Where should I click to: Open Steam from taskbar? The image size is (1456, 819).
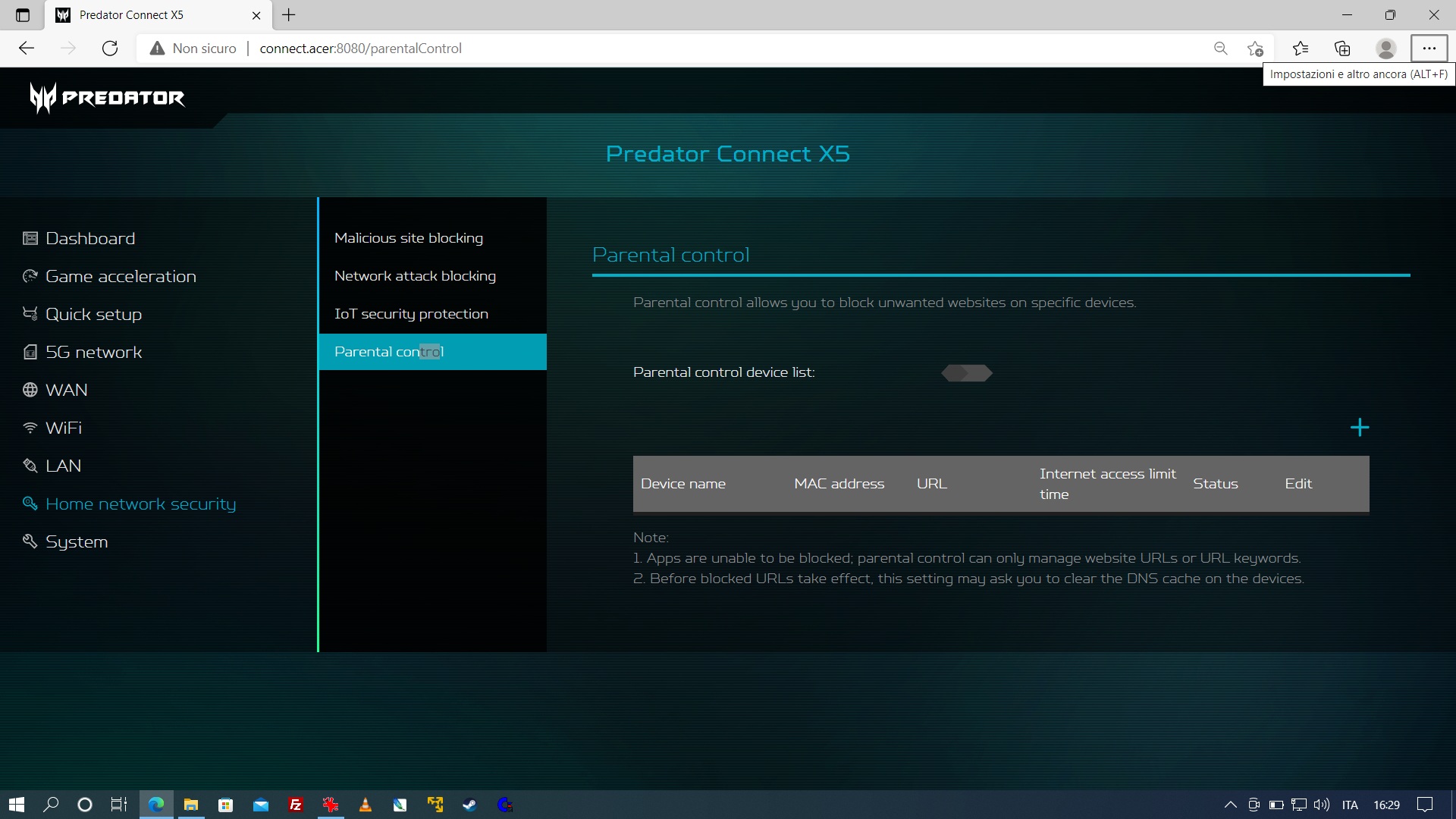coord(469,805)
